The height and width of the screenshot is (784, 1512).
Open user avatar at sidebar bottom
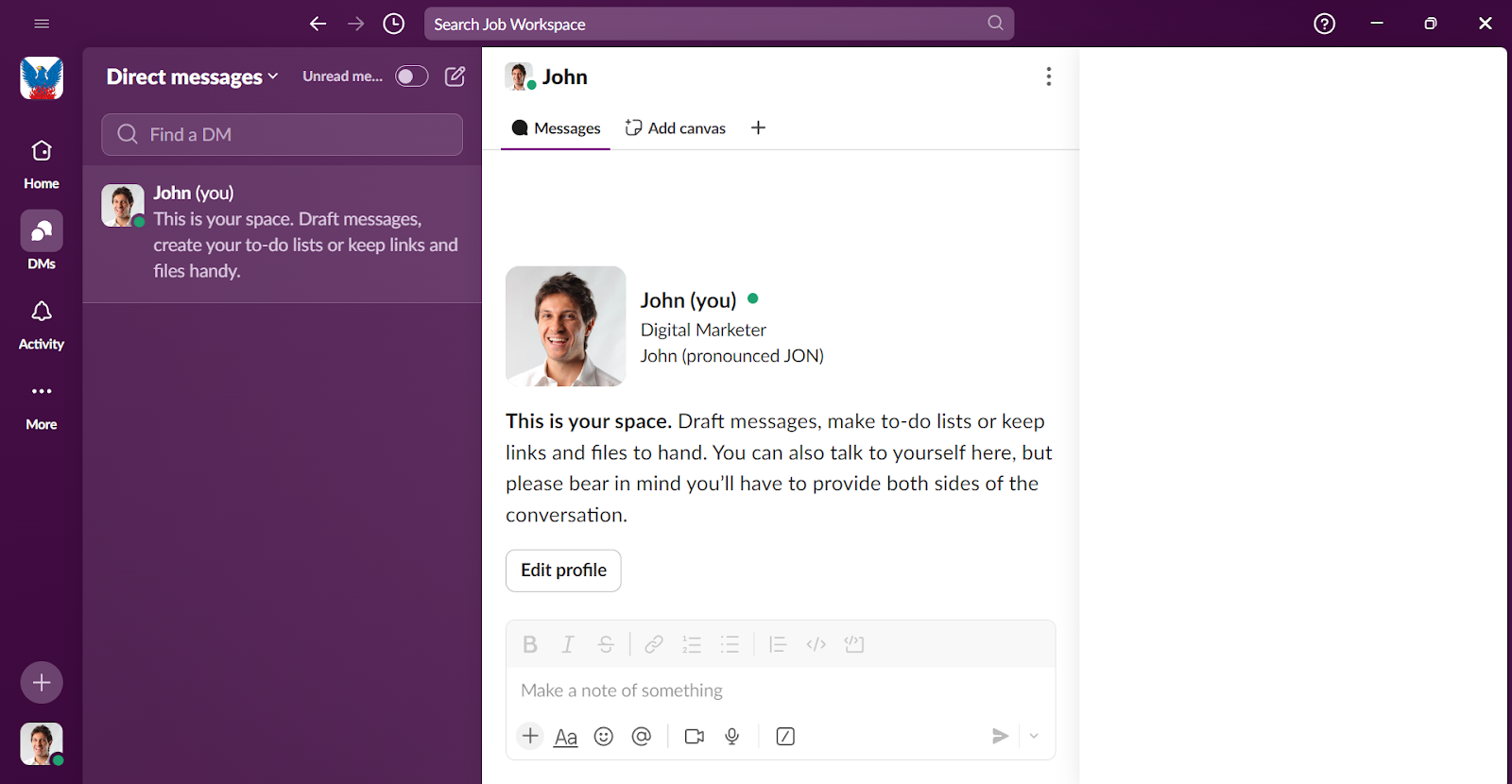coord(42,743)
